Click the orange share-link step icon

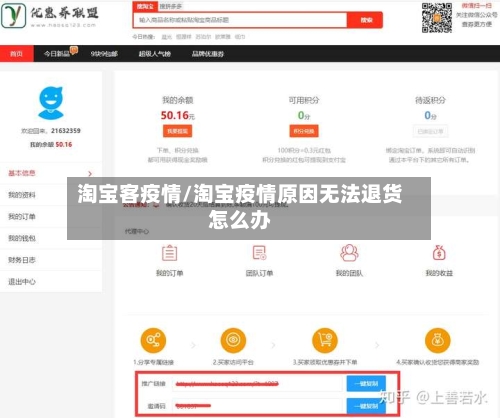pyautogui.click(x=153, y=340)
